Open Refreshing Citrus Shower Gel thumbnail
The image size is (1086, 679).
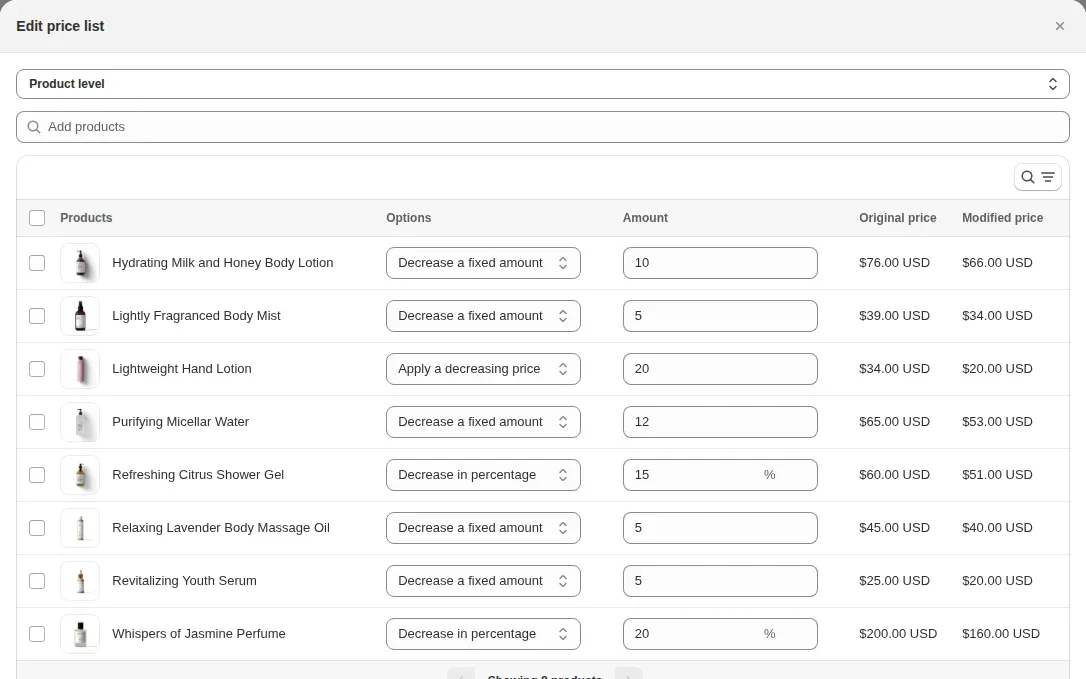(80, 475)
